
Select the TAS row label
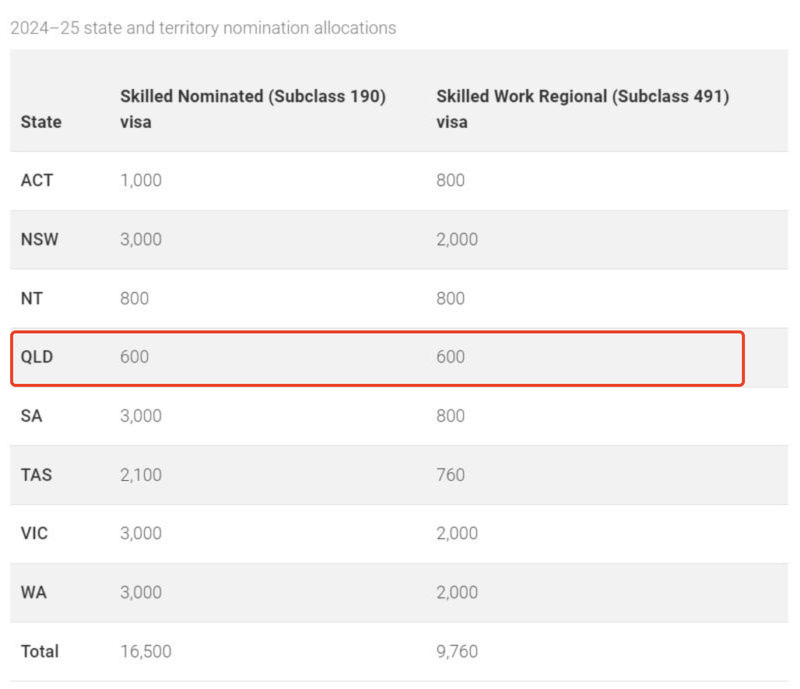click(x=36, y=475)
